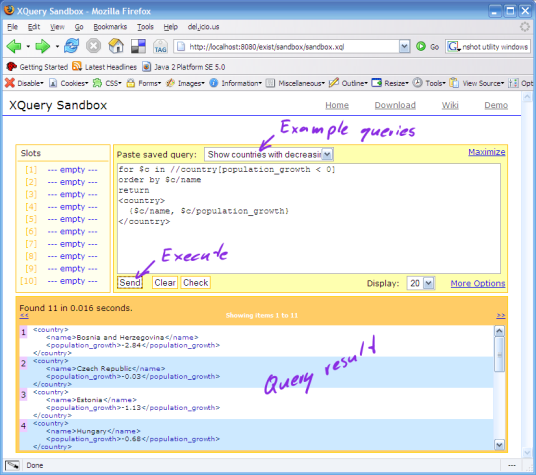Click the Home house icon
This screenshot has width=536, height=475.
(x=116, y=46)
